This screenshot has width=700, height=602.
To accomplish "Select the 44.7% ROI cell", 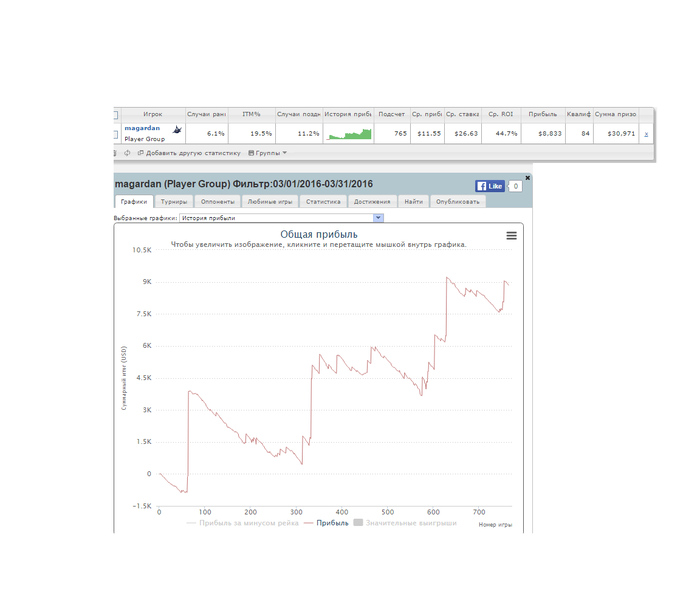I will click(501, 134).
